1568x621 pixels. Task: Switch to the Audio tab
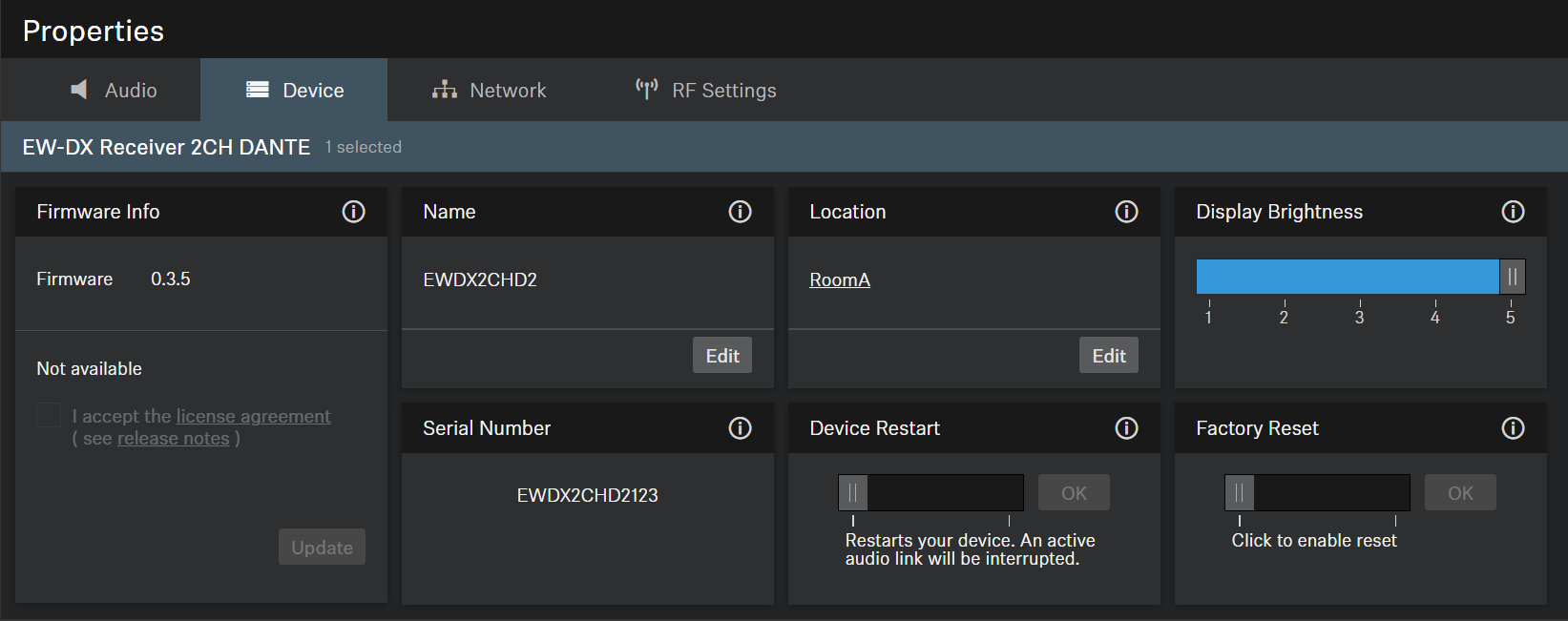tap(114, 91)
